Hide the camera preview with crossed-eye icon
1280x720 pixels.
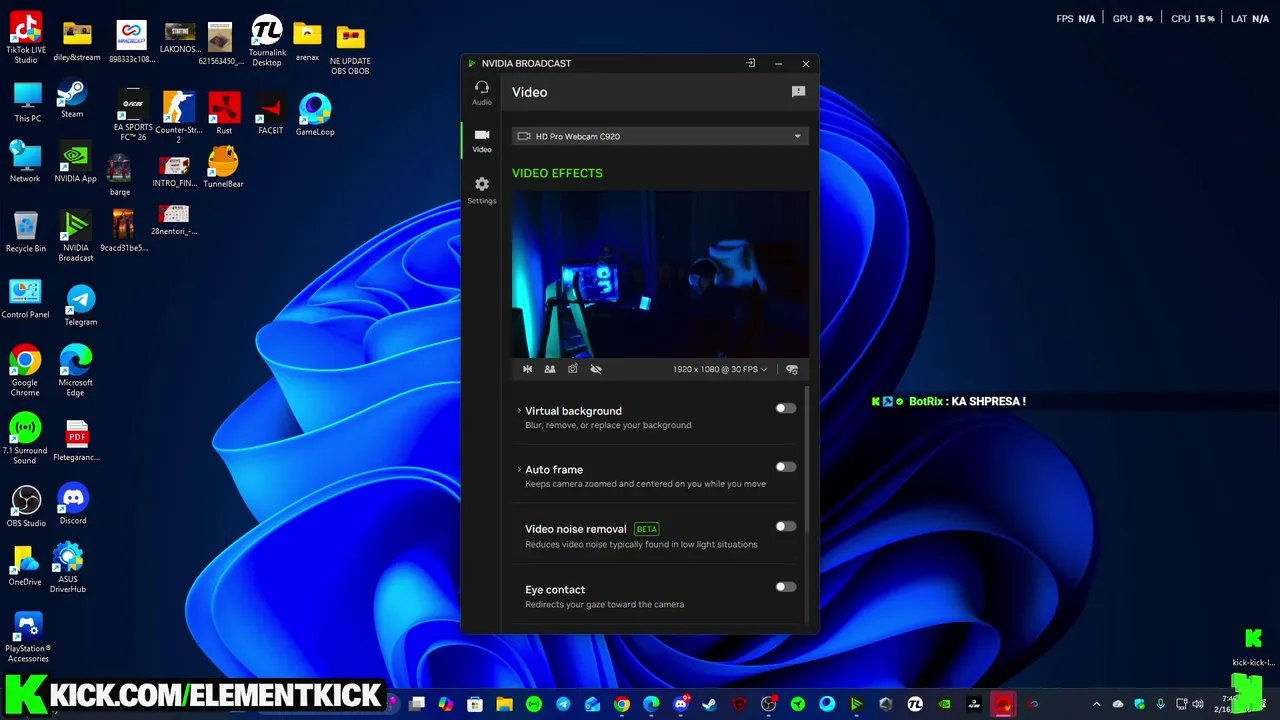596,369
